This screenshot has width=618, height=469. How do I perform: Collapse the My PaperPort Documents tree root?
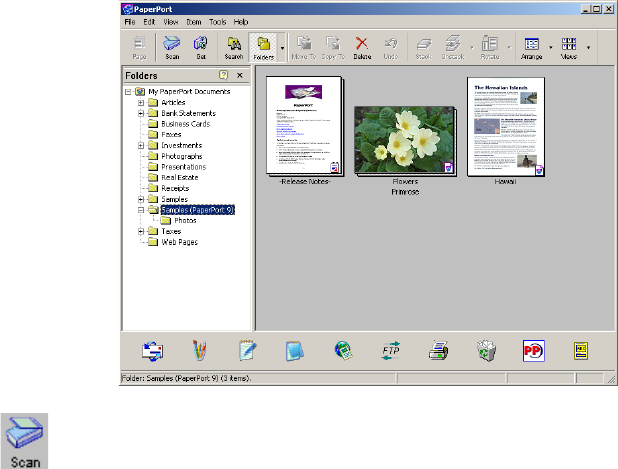[128, 92]
